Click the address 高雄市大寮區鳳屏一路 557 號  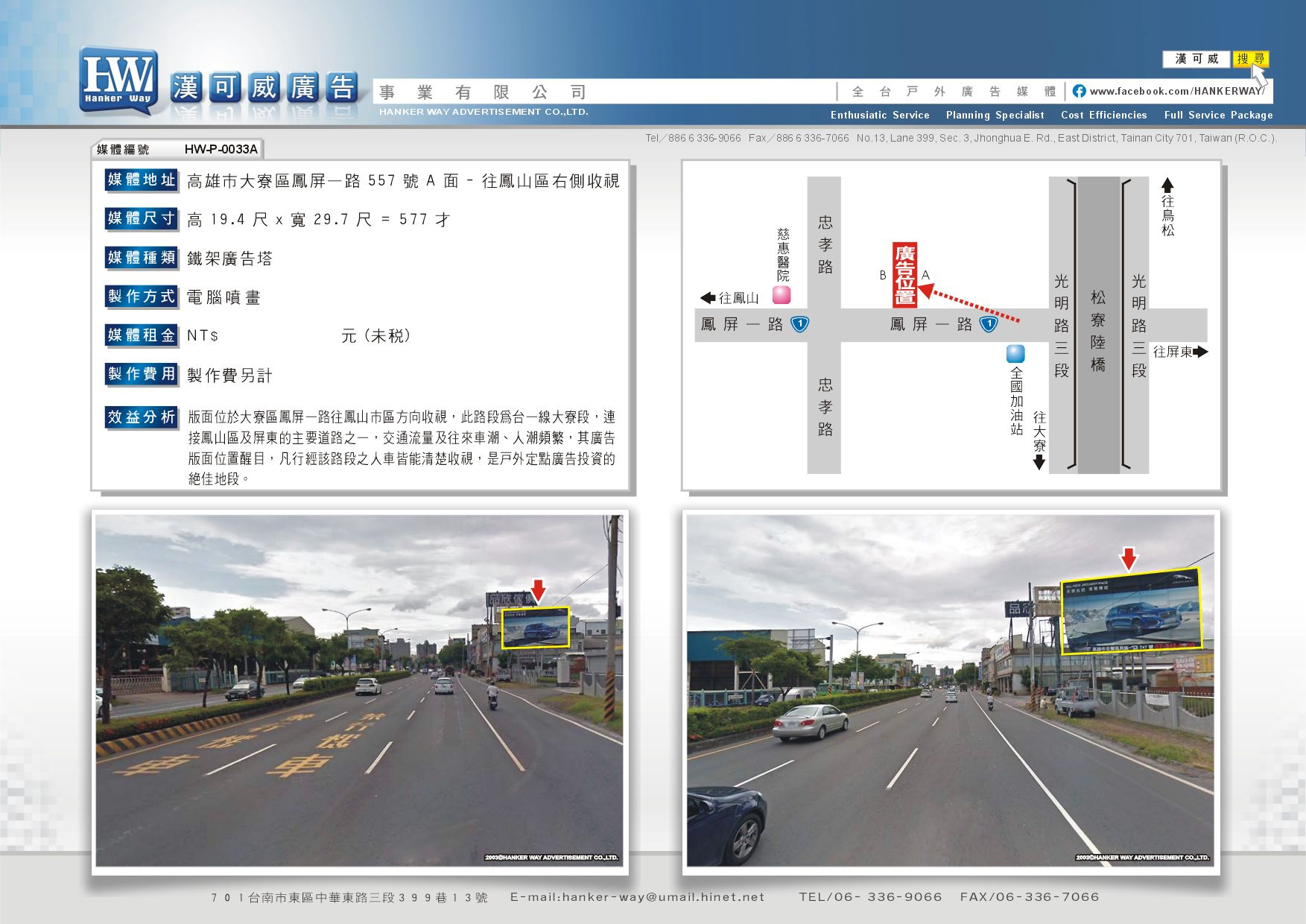[x=303, y=181]
